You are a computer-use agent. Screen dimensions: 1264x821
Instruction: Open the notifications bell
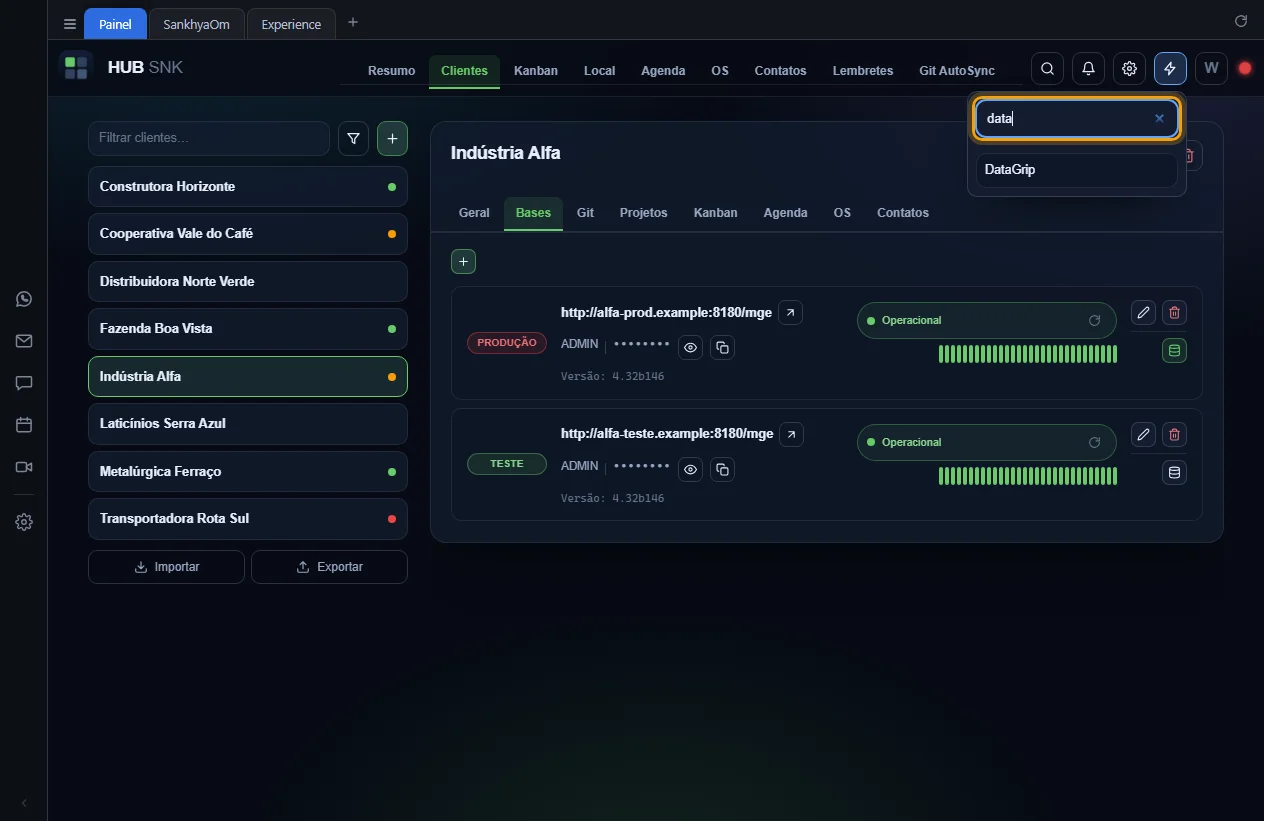coord(1088,69)
